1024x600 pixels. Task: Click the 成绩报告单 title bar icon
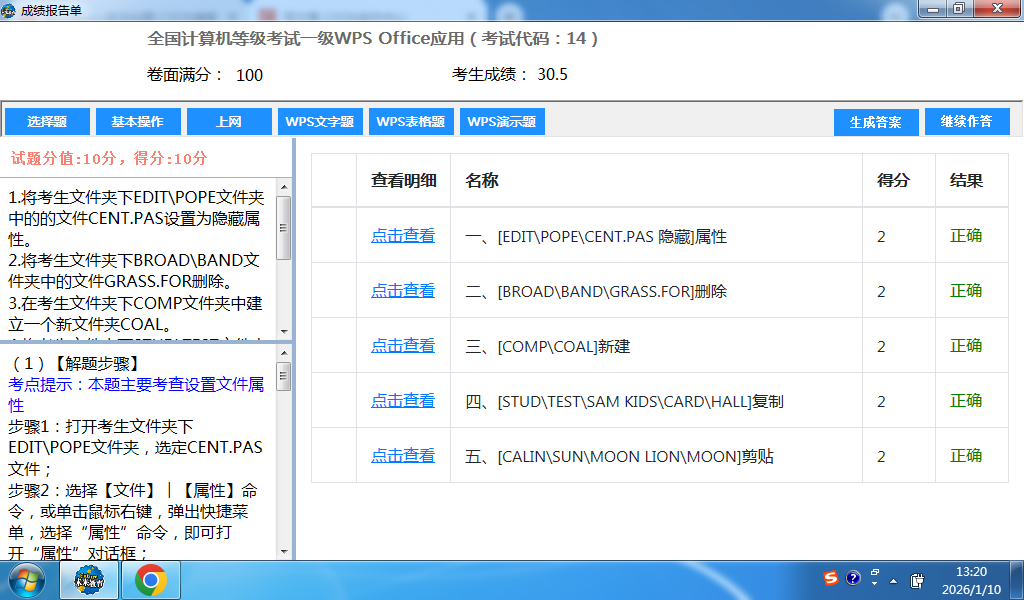click(8, 10)
